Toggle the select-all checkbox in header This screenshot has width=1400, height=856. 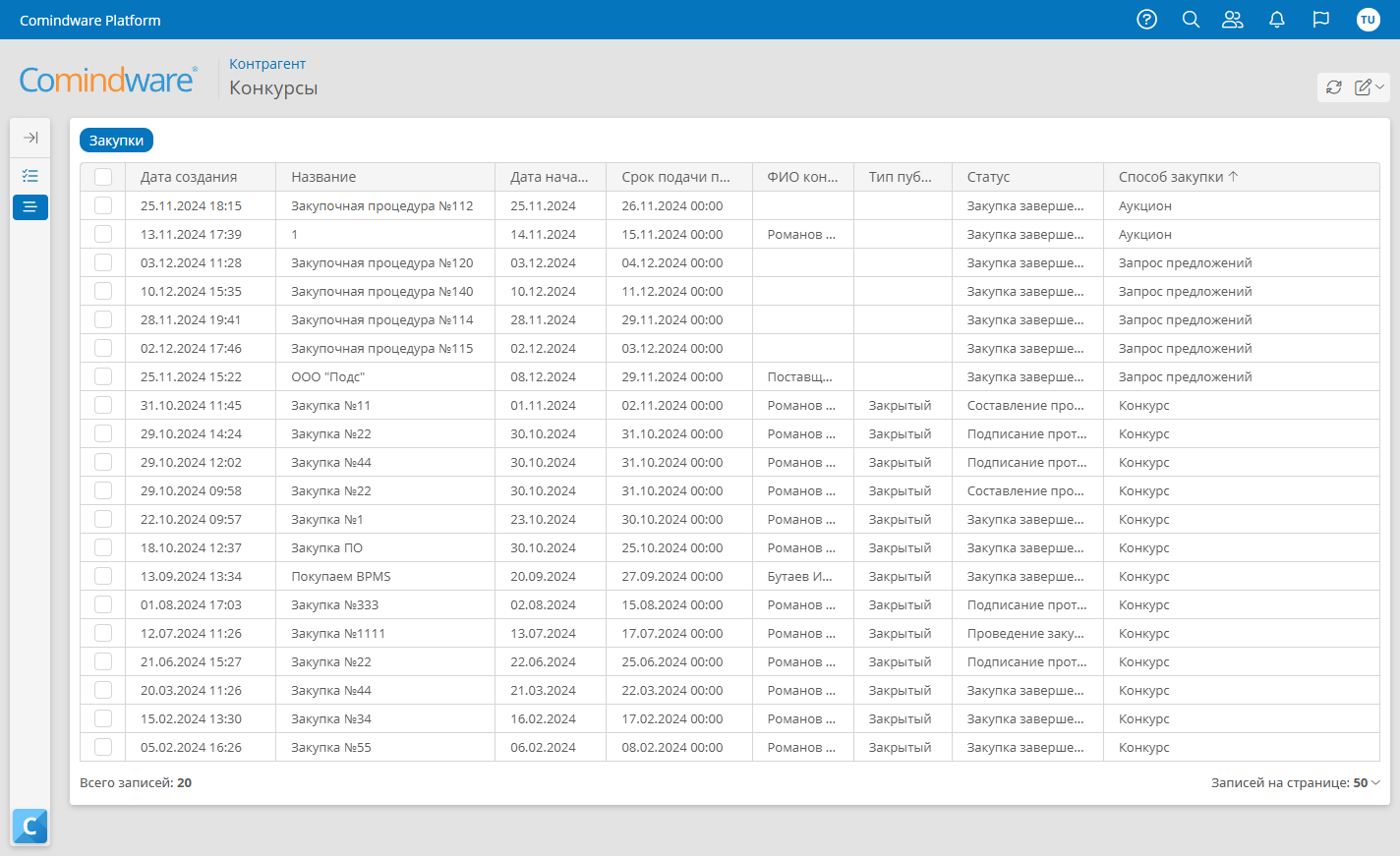coord(103,177)
